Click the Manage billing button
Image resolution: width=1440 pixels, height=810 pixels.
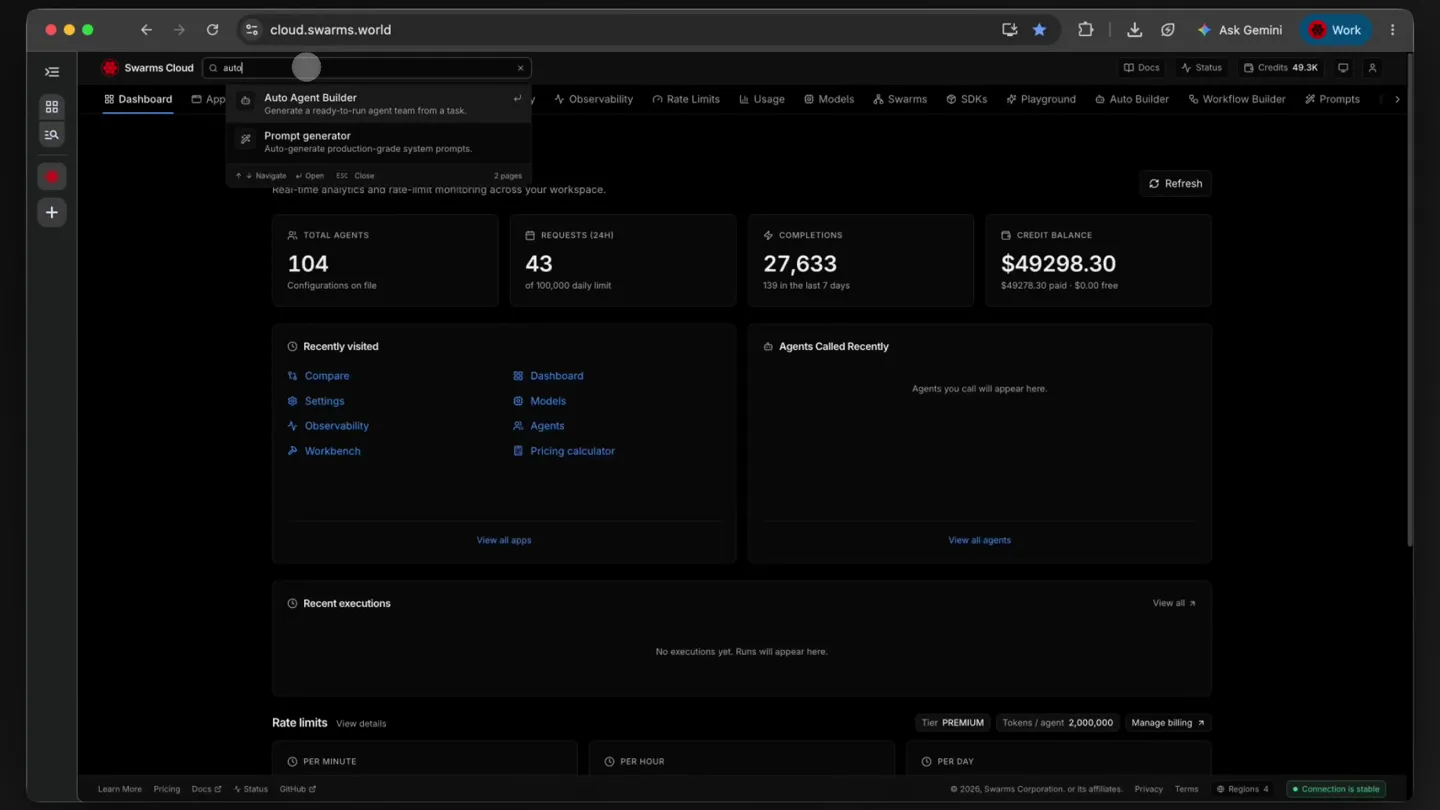(1168, 723)
